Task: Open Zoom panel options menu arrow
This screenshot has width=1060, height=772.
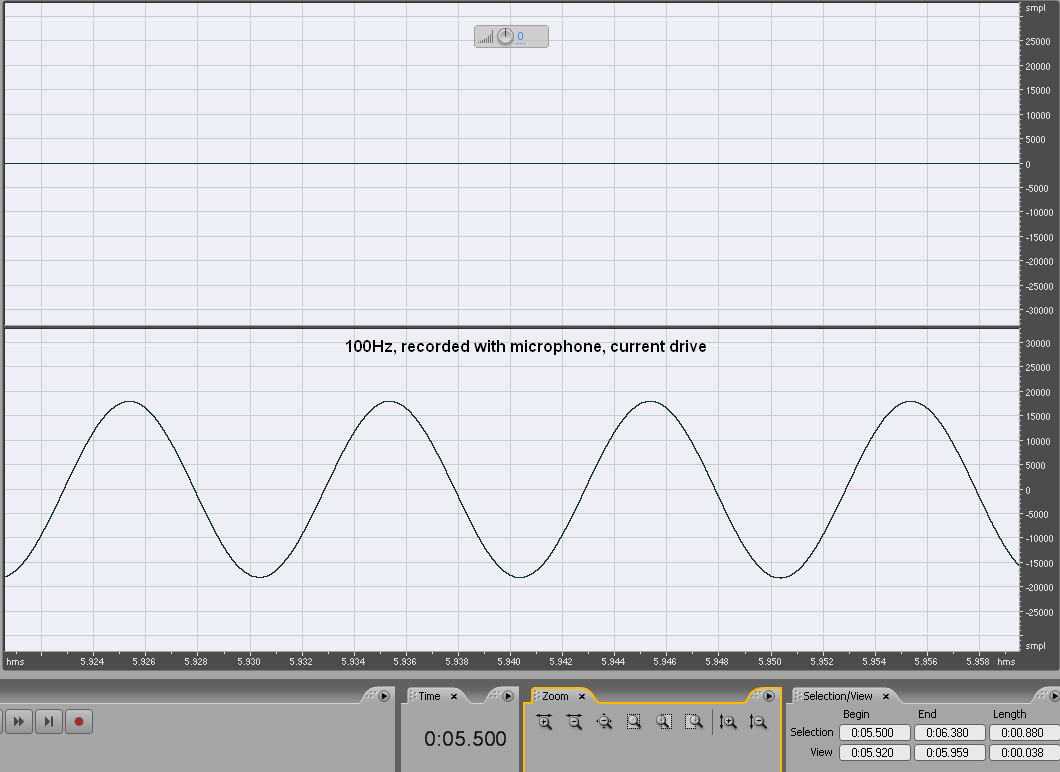Action: coord(769,696)
